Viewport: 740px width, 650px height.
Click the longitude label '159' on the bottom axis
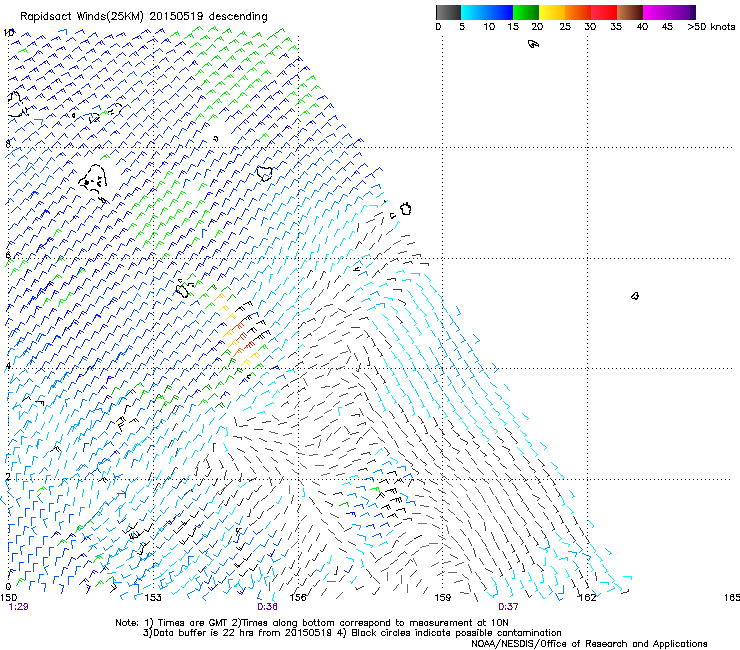tap(443, 598)
